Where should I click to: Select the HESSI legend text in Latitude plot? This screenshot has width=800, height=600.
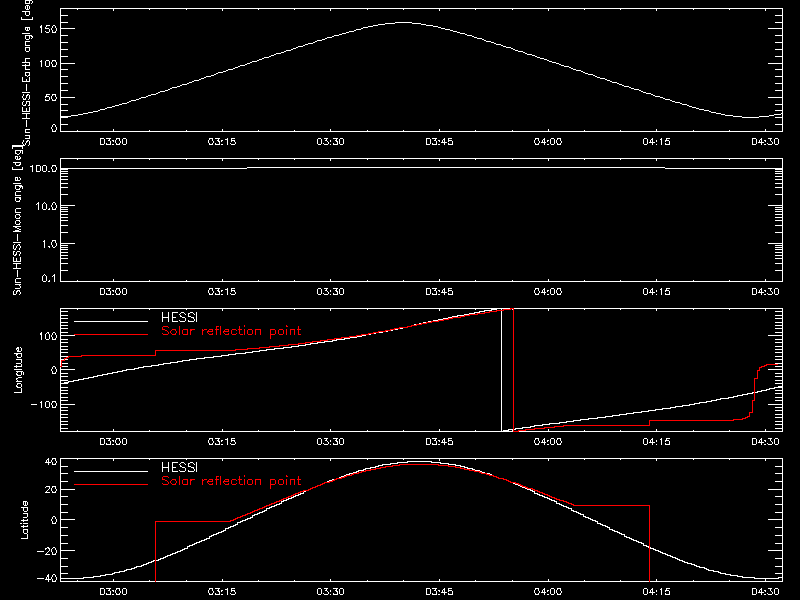(x=179, y=467)
